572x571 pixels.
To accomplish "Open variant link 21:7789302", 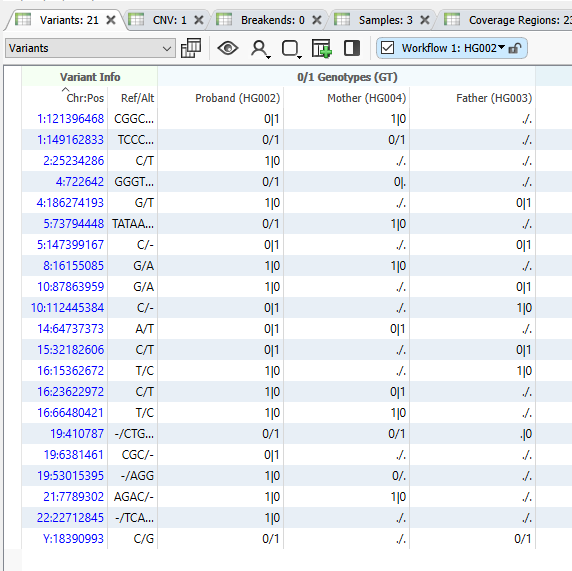I will click(73, 497).
